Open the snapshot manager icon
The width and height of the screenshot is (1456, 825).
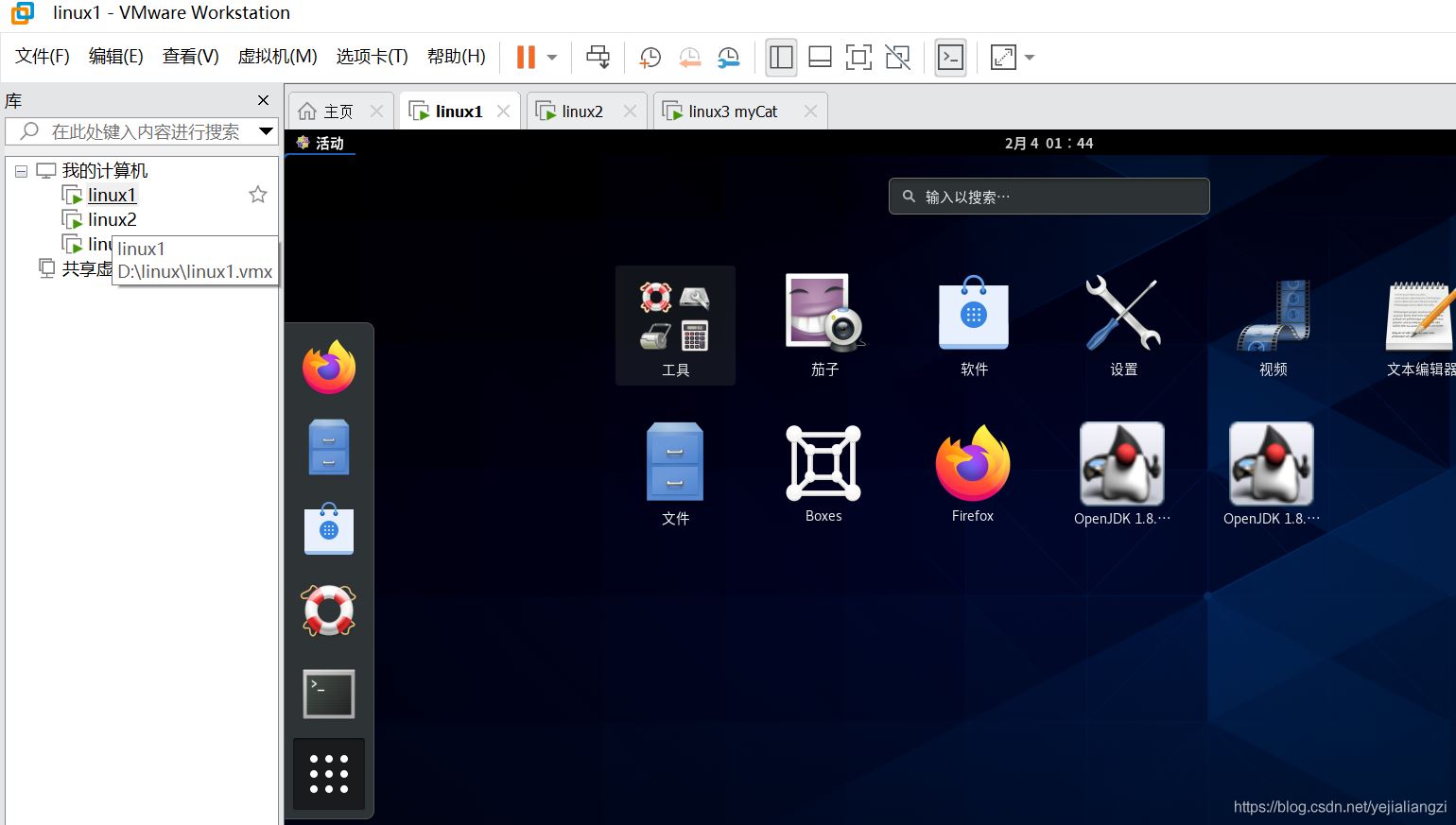tap(728, 58)
